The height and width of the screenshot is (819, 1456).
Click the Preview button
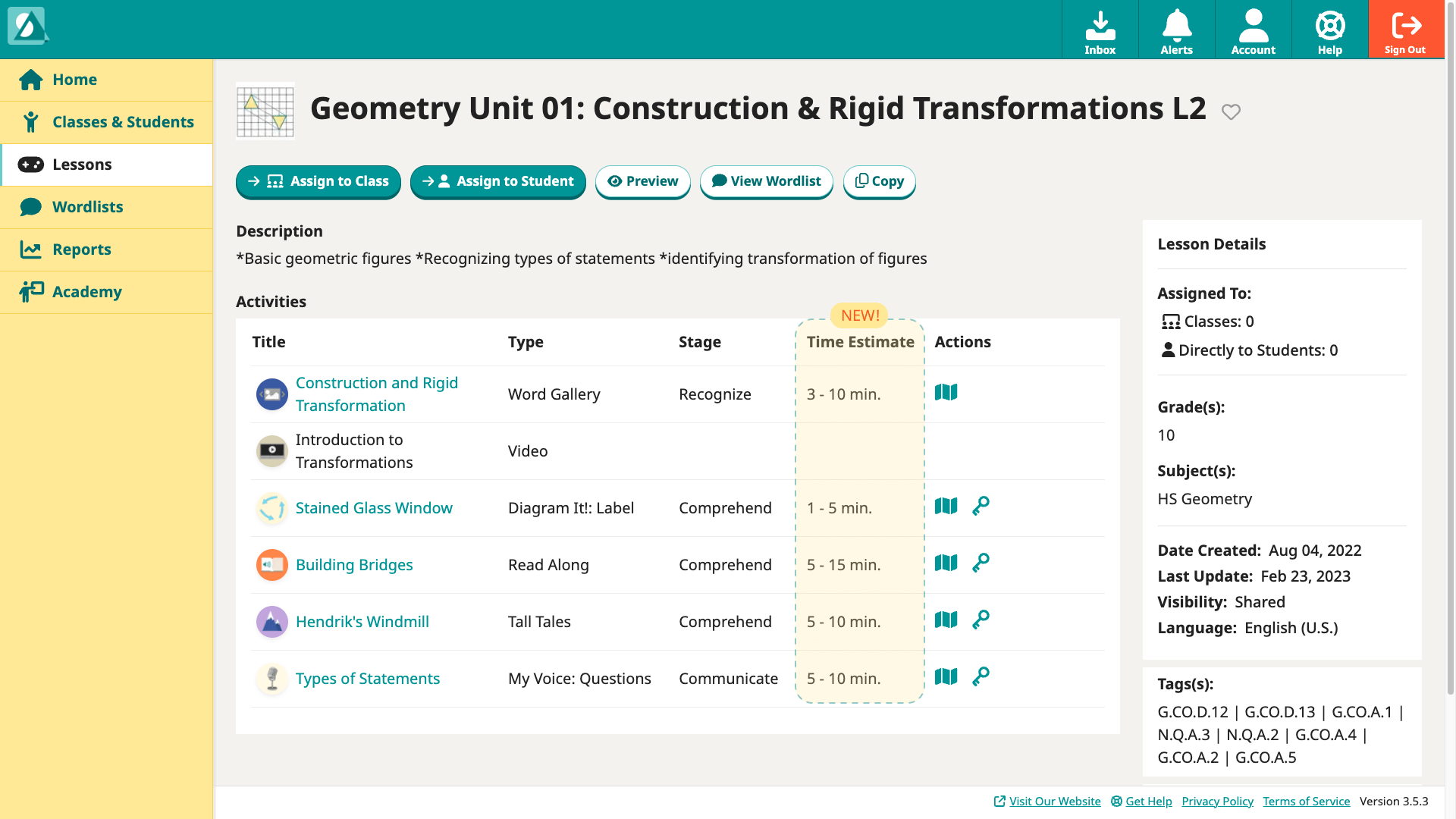pyautogui.click(x=642, y=181)
